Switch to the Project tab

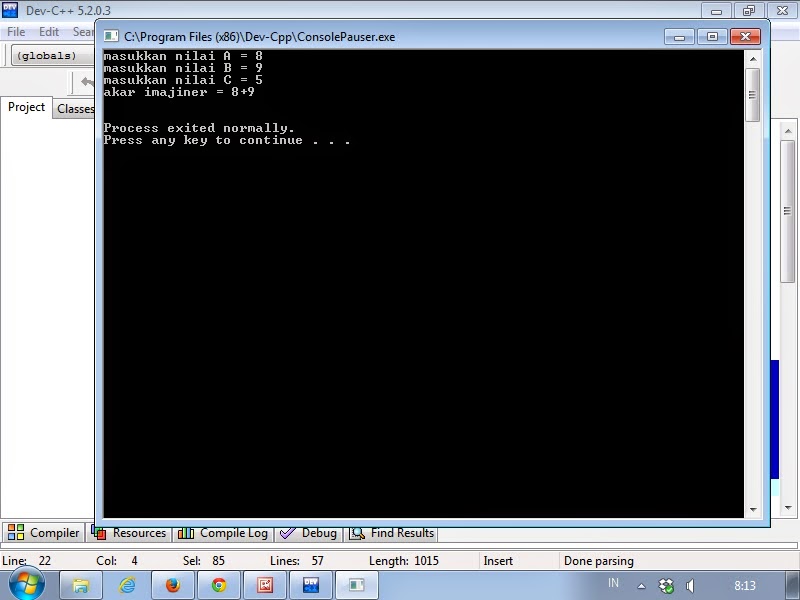tap(27, 107)
